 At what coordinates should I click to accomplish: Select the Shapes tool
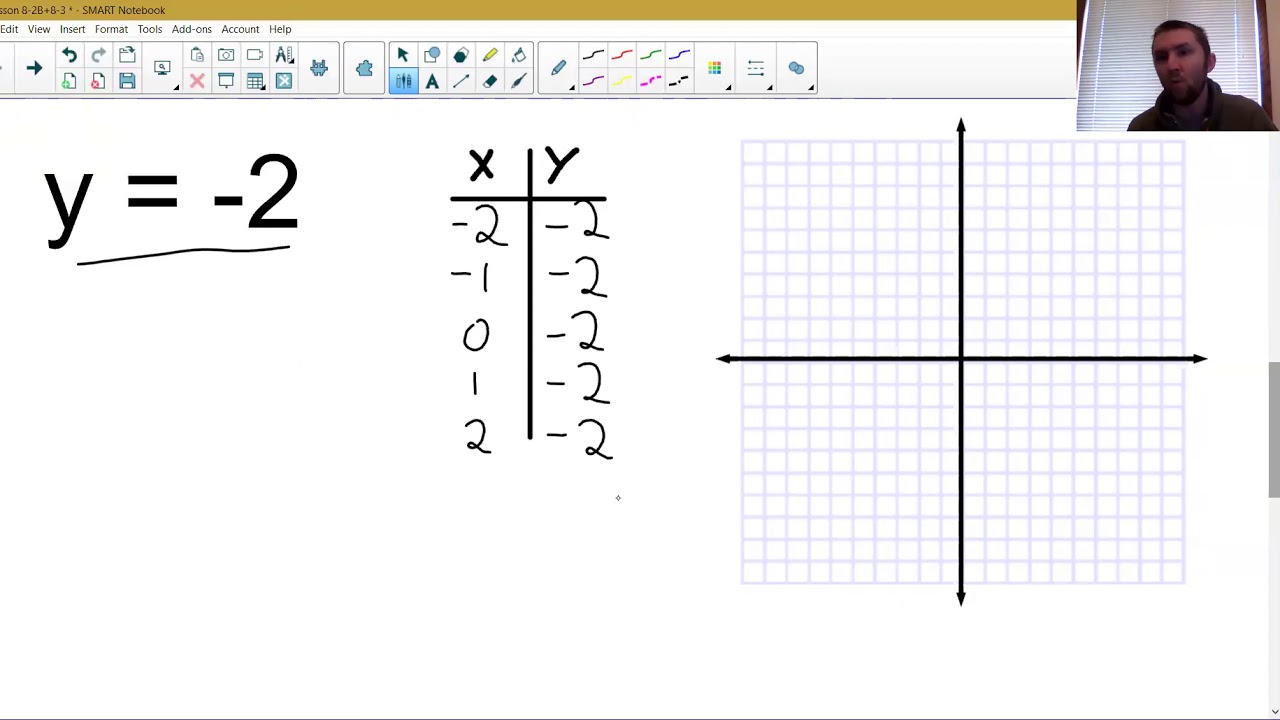tap(432, 56)
